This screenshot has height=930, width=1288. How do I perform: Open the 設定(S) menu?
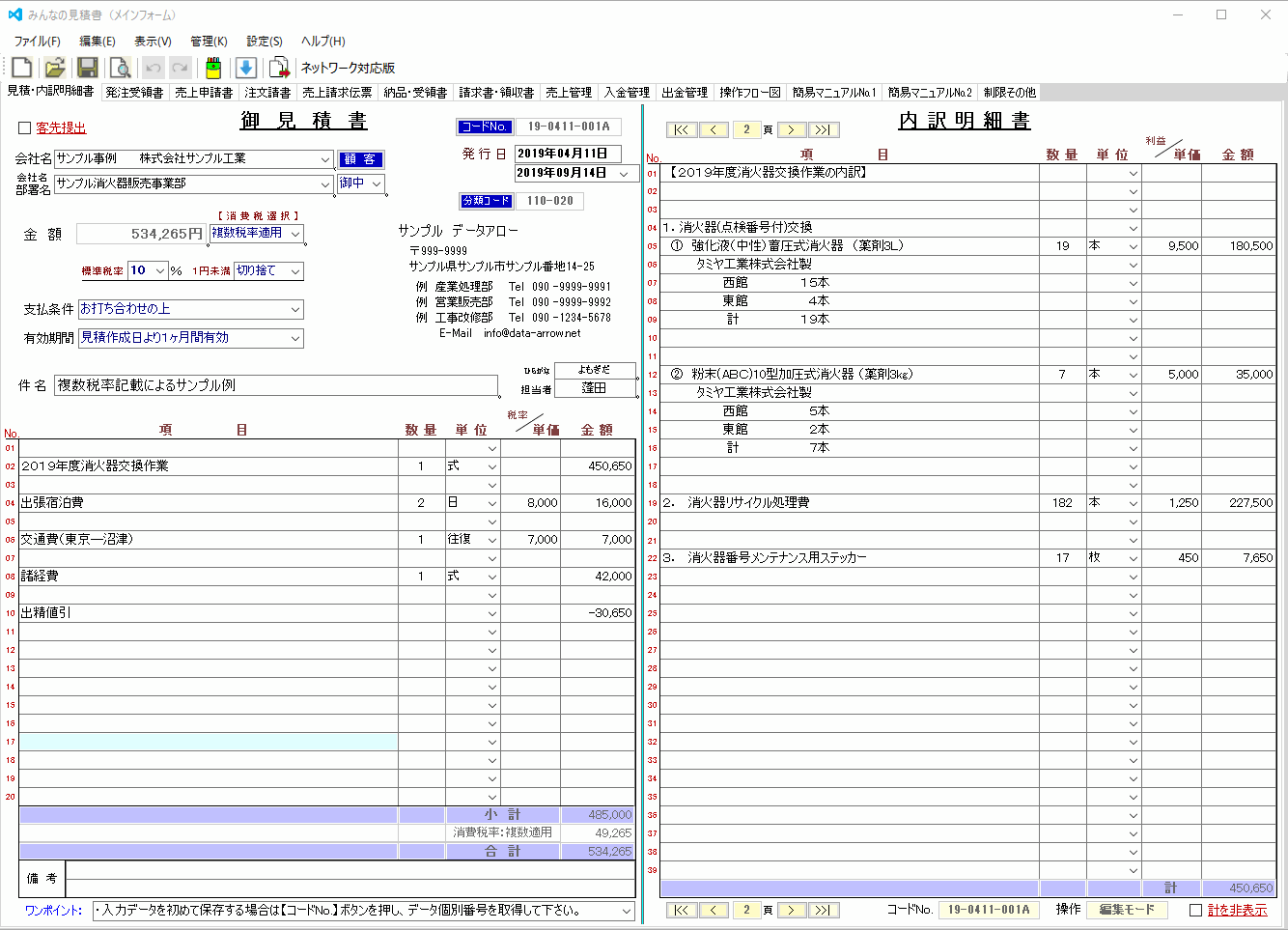(265, 42)
